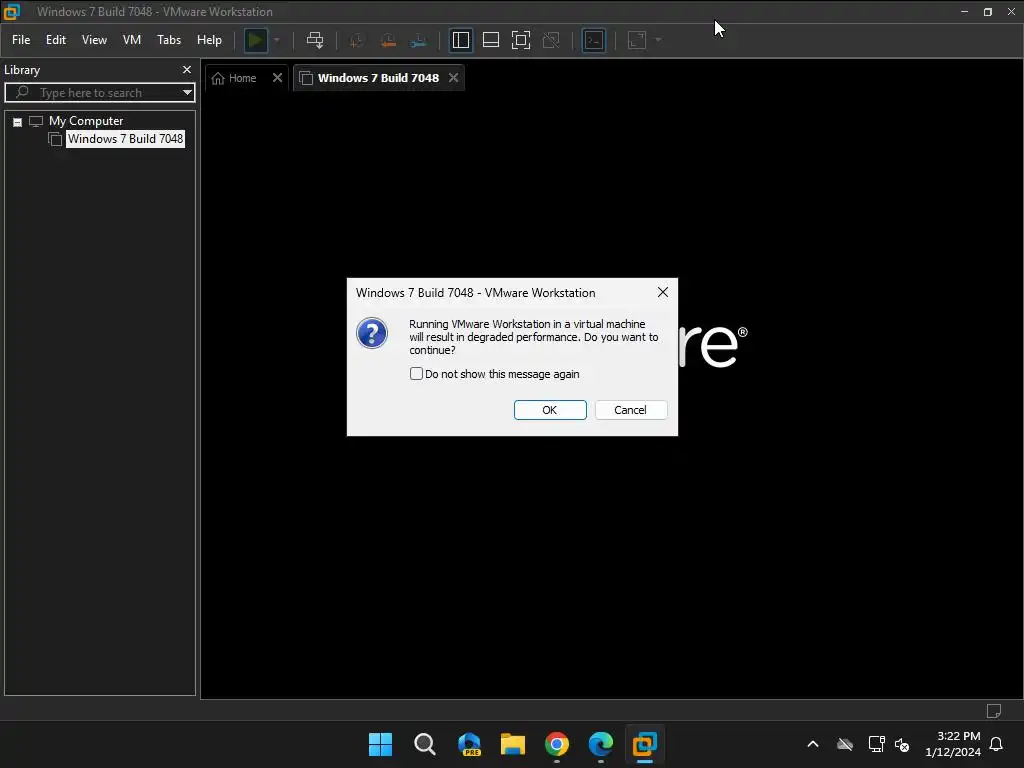Open the notifications bell icon

[x=996, y=744]
